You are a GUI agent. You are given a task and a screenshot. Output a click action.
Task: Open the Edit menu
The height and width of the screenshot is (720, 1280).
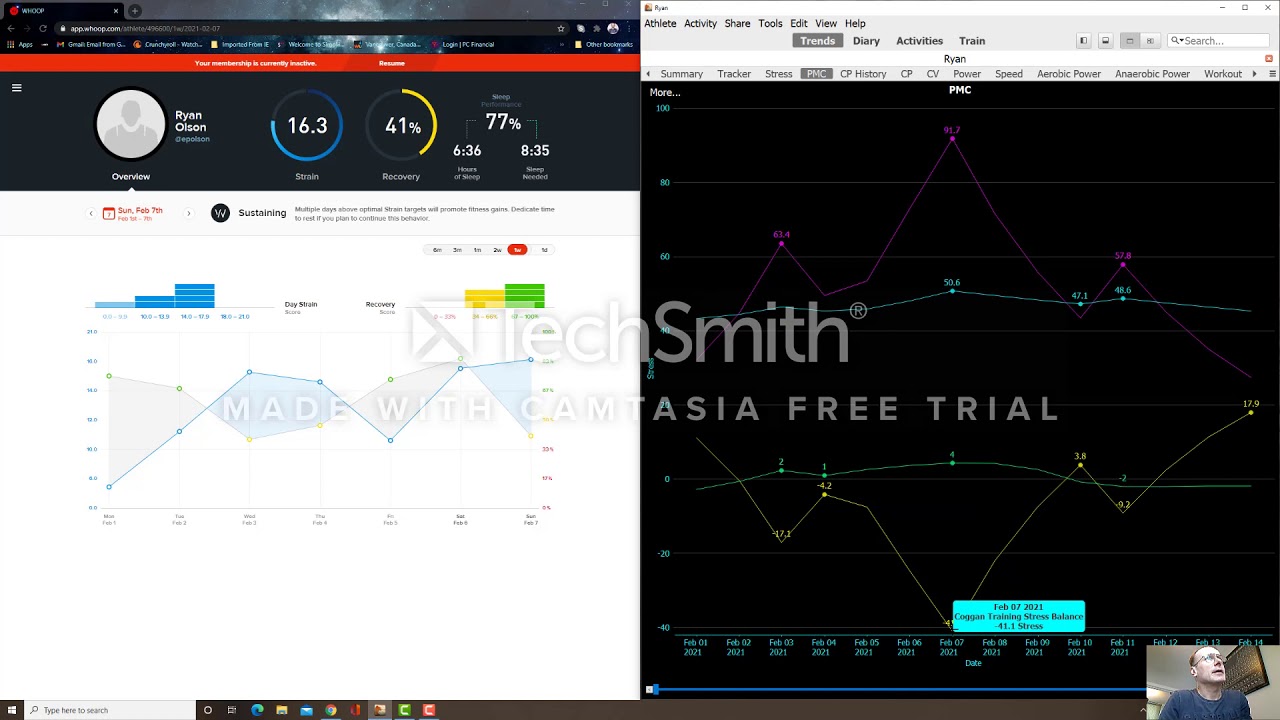[x=798, y=23]
